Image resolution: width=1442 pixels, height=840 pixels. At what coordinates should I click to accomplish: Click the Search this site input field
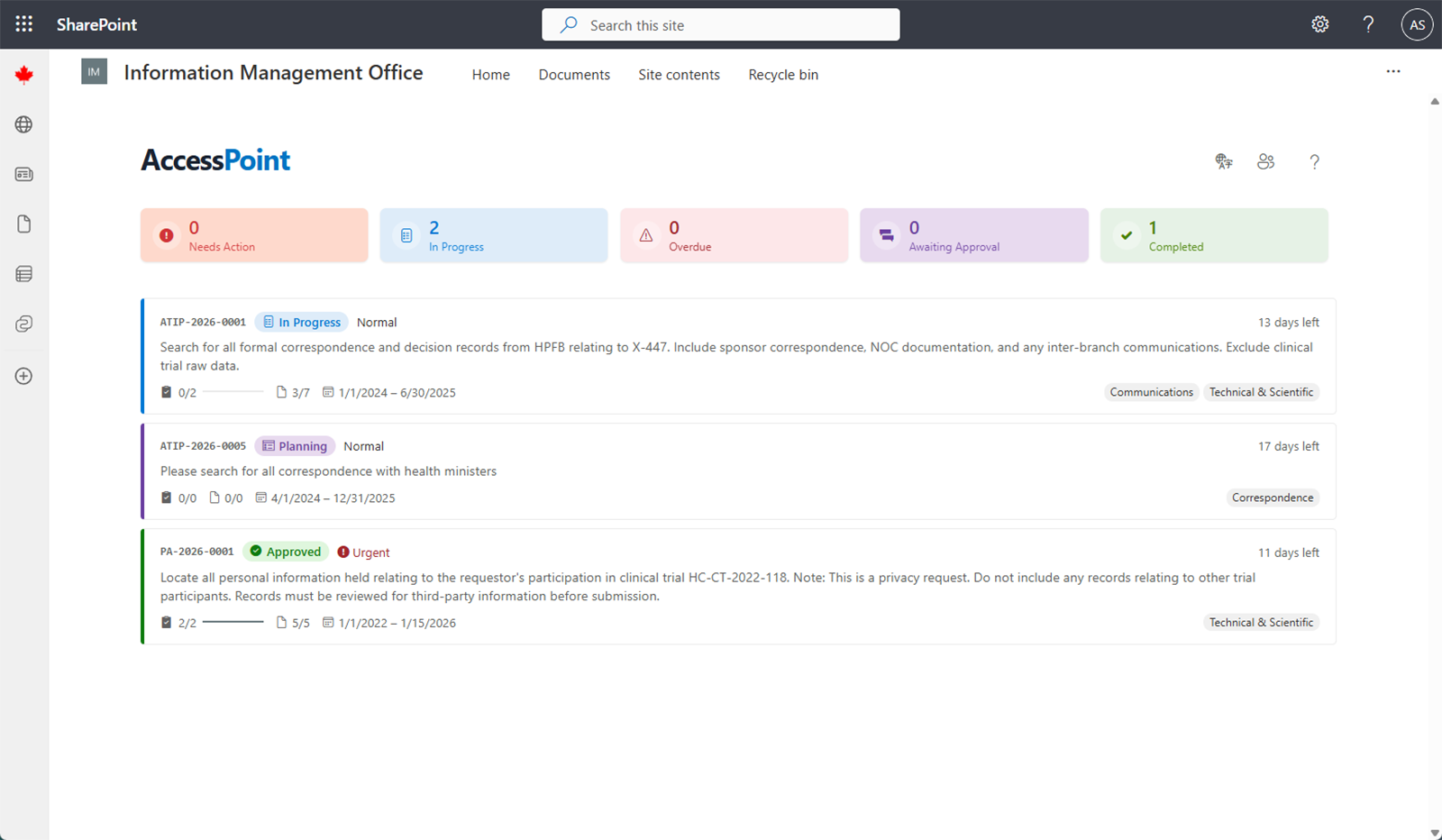point(720,24)
